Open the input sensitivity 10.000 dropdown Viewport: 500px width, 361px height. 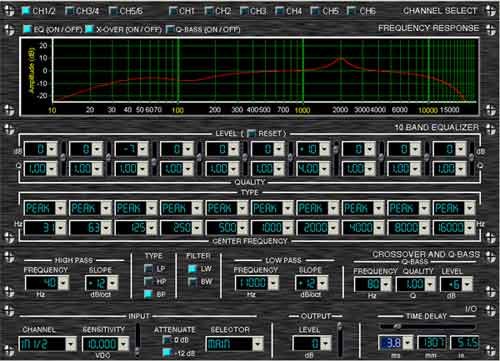tap(124, 344)
